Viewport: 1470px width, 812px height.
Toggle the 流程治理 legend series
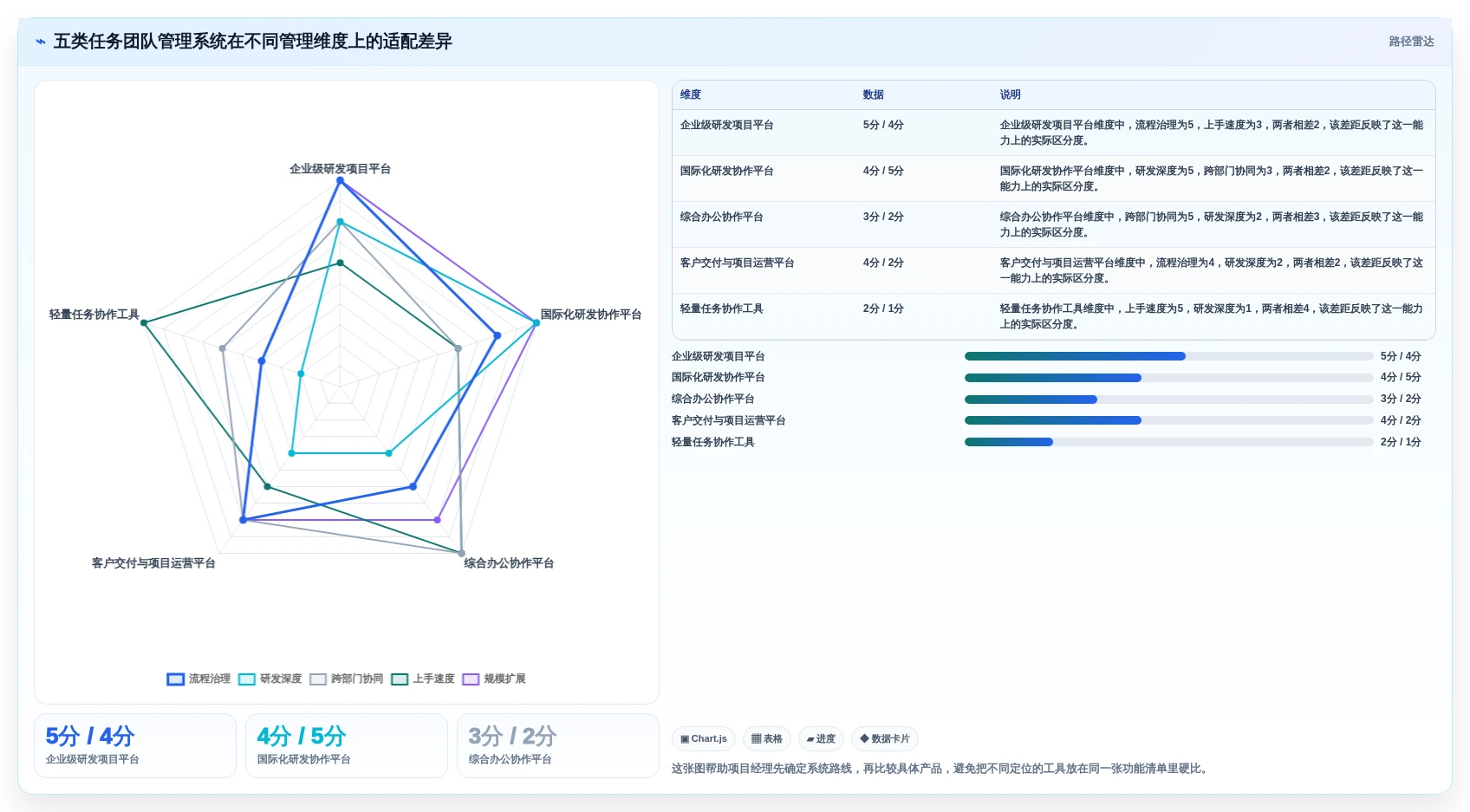pyautogui.click(x=198, y=679)
